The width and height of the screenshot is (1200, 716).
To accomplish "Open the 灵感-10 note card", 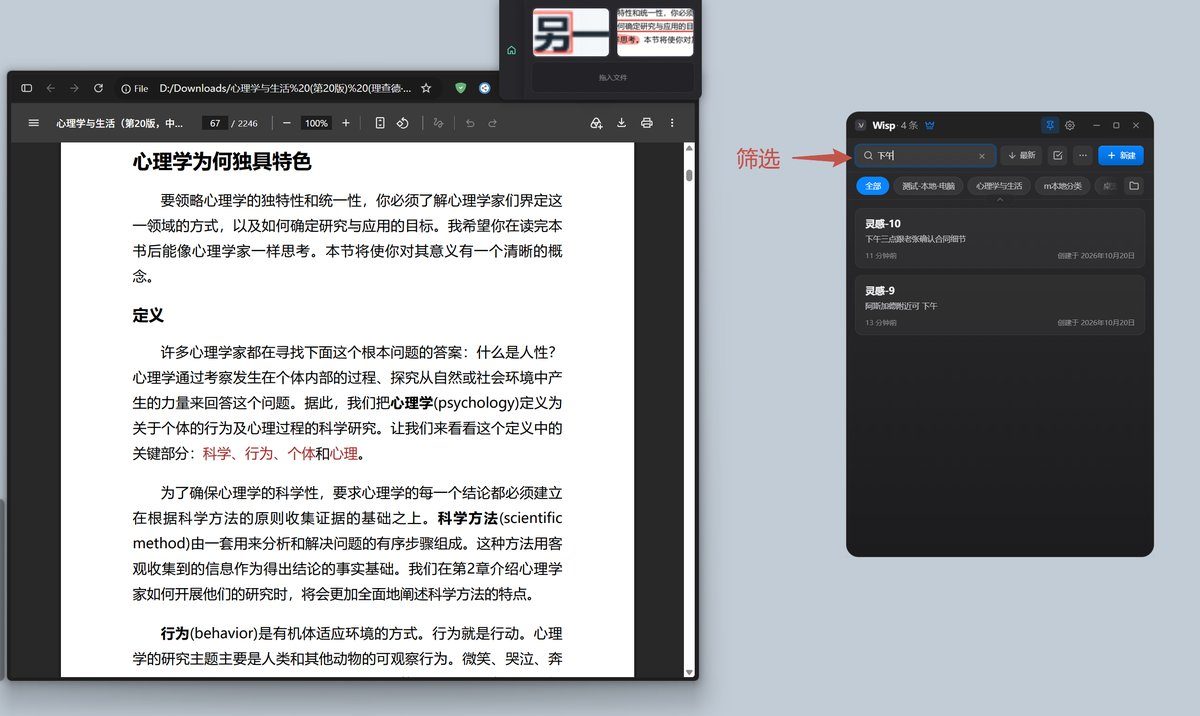I will click(x=1000, y=239).
